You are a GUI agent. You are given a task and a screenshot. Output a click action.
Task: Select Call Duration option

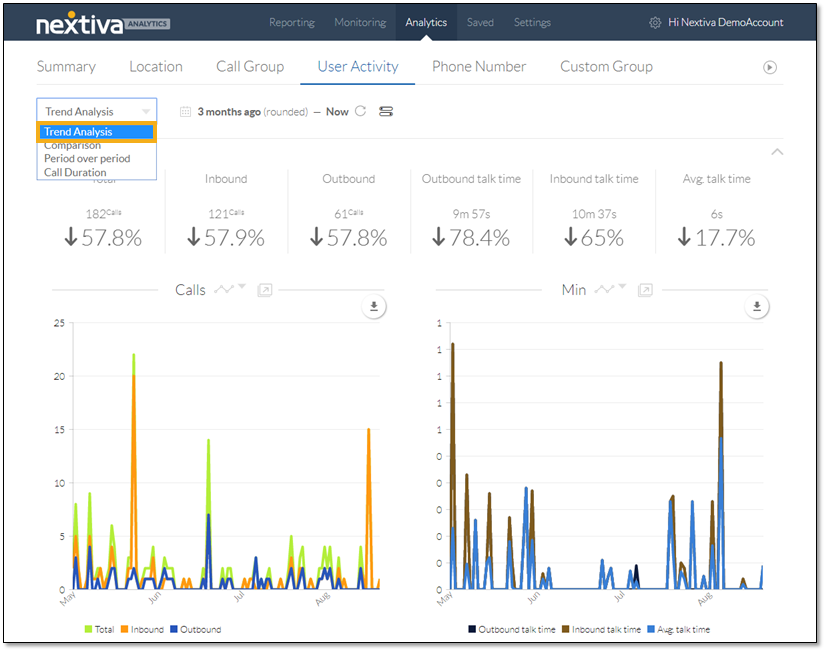tap(75, 172)
